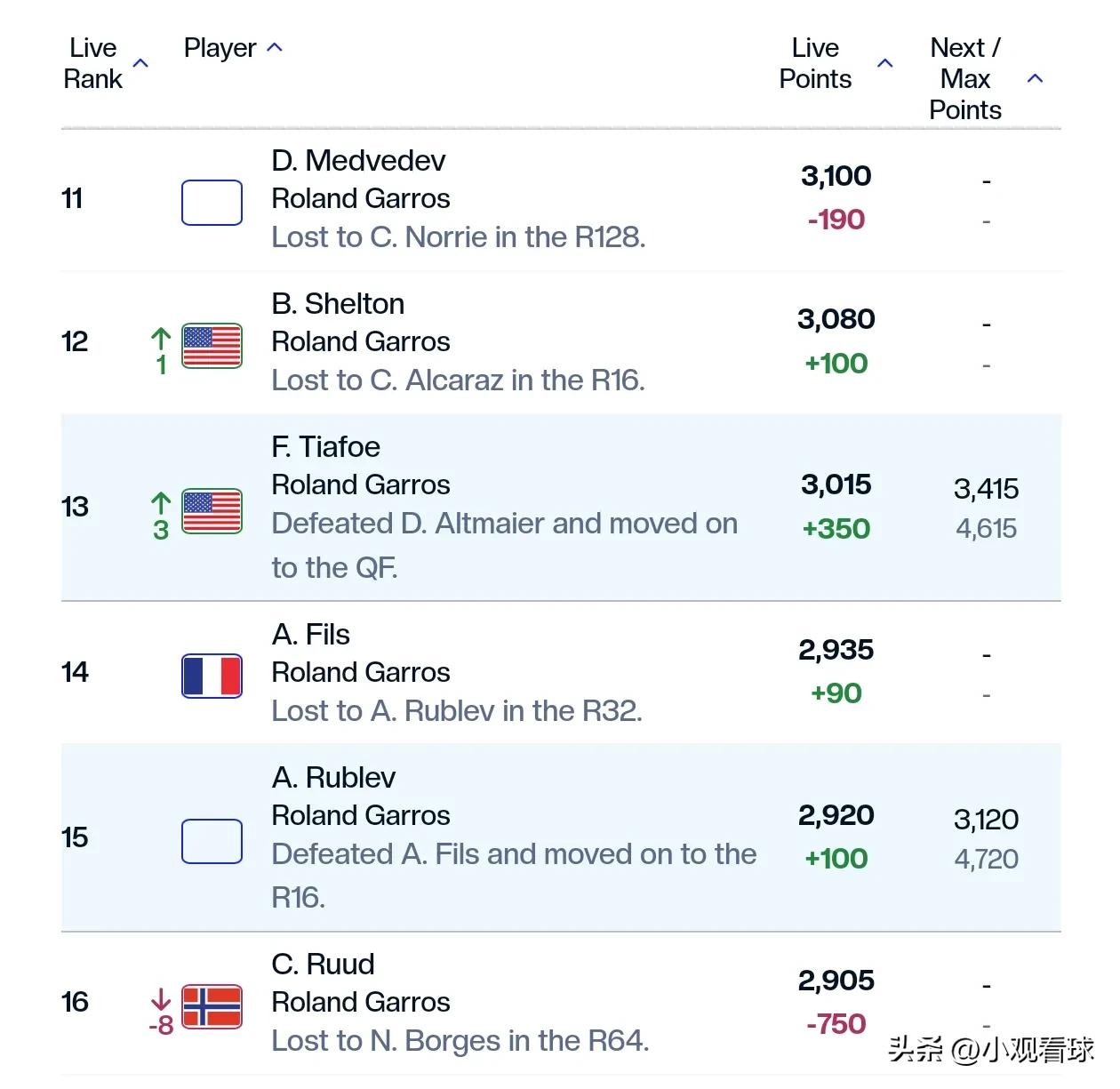
Task: Select Roland Garros under A. Fils
Action: click(x=361, y=673)
